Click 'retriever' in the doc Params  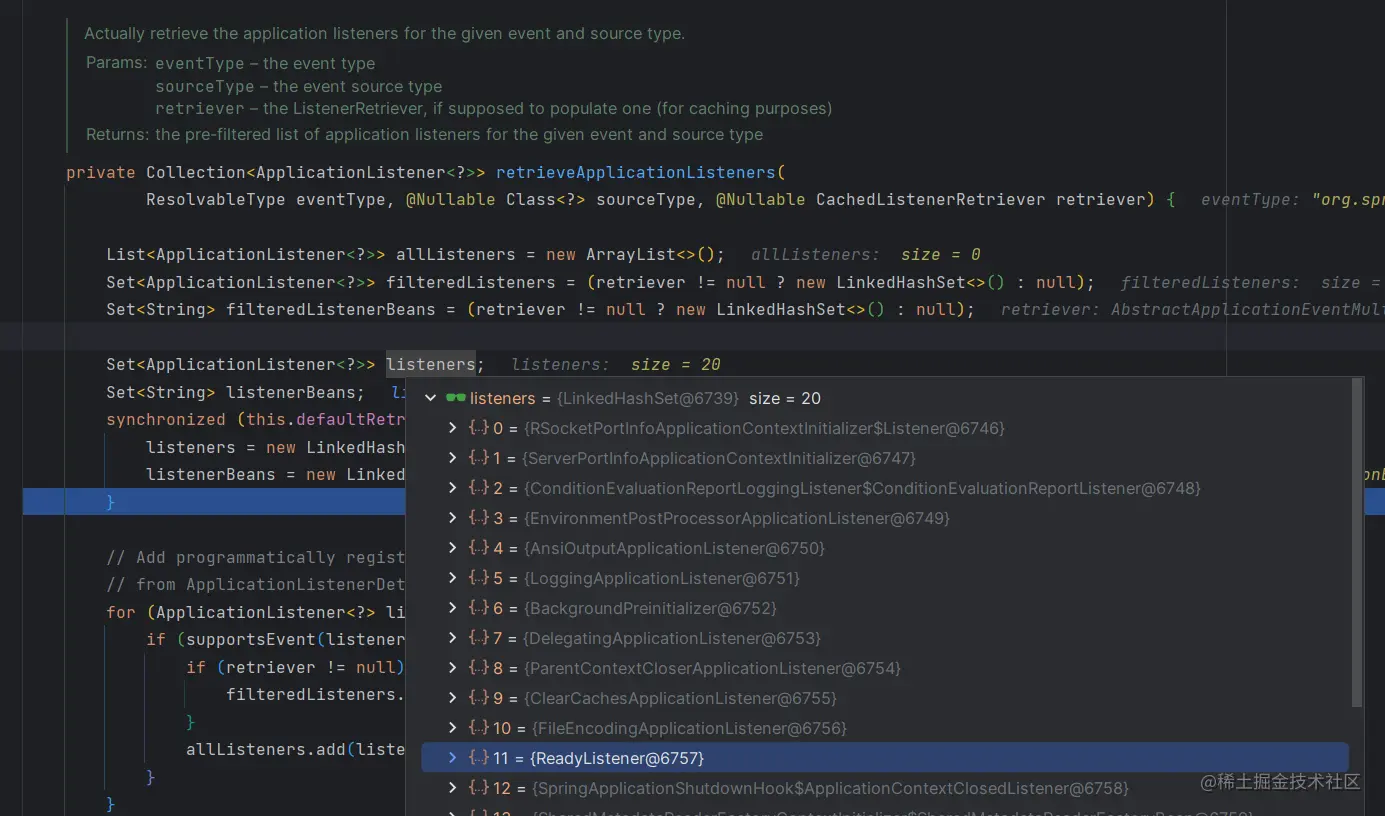pos(200,108)
